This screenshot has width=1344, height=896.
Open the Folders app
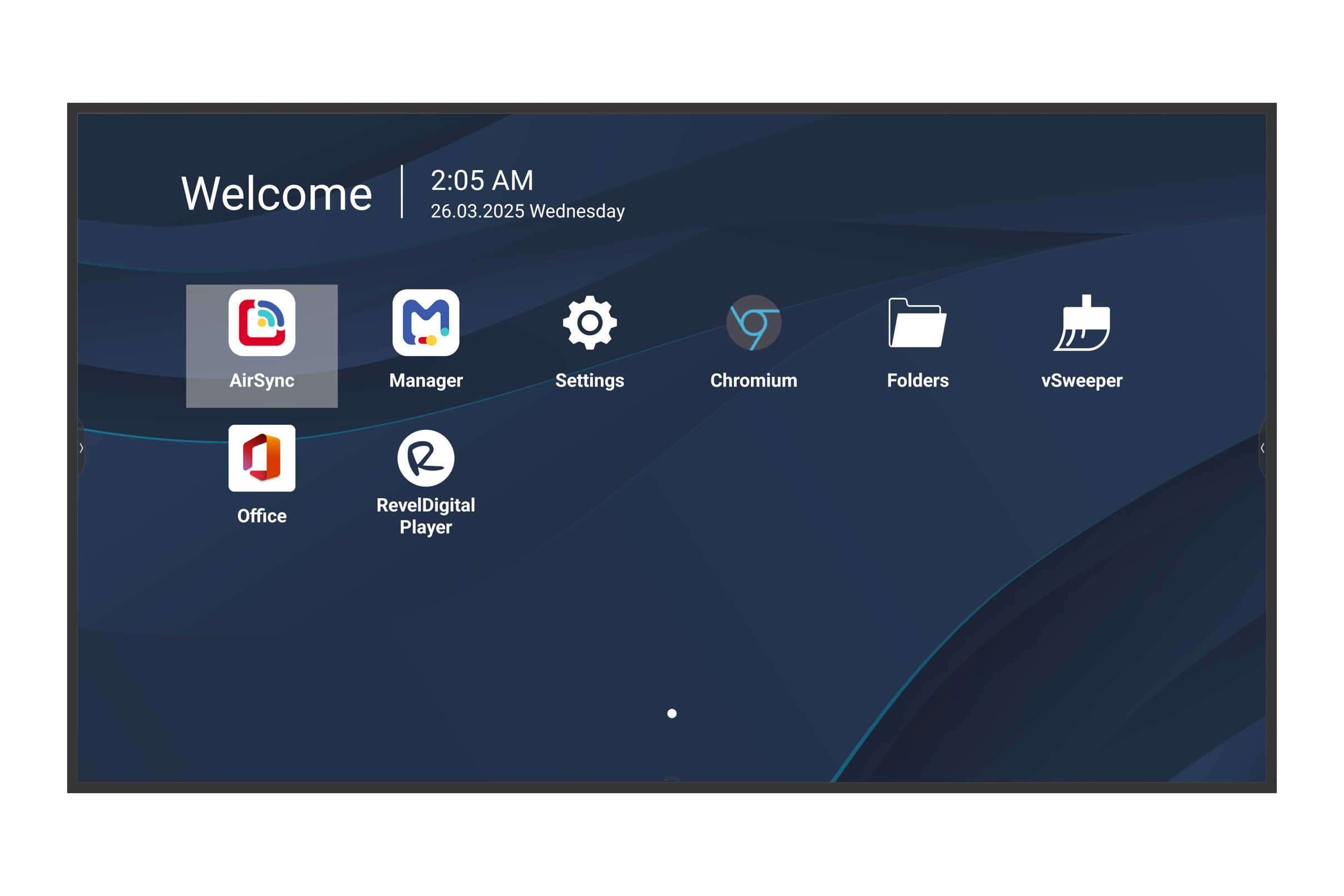918,323
